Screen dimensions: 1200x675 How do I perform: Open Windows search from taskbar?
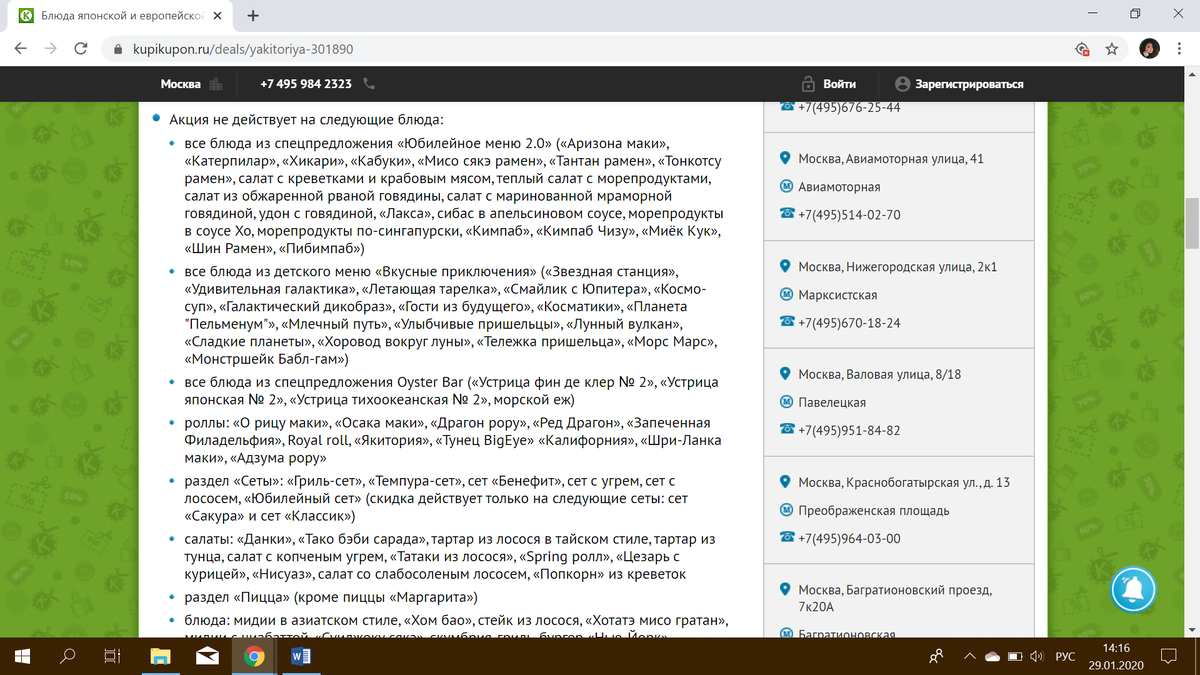68,657
